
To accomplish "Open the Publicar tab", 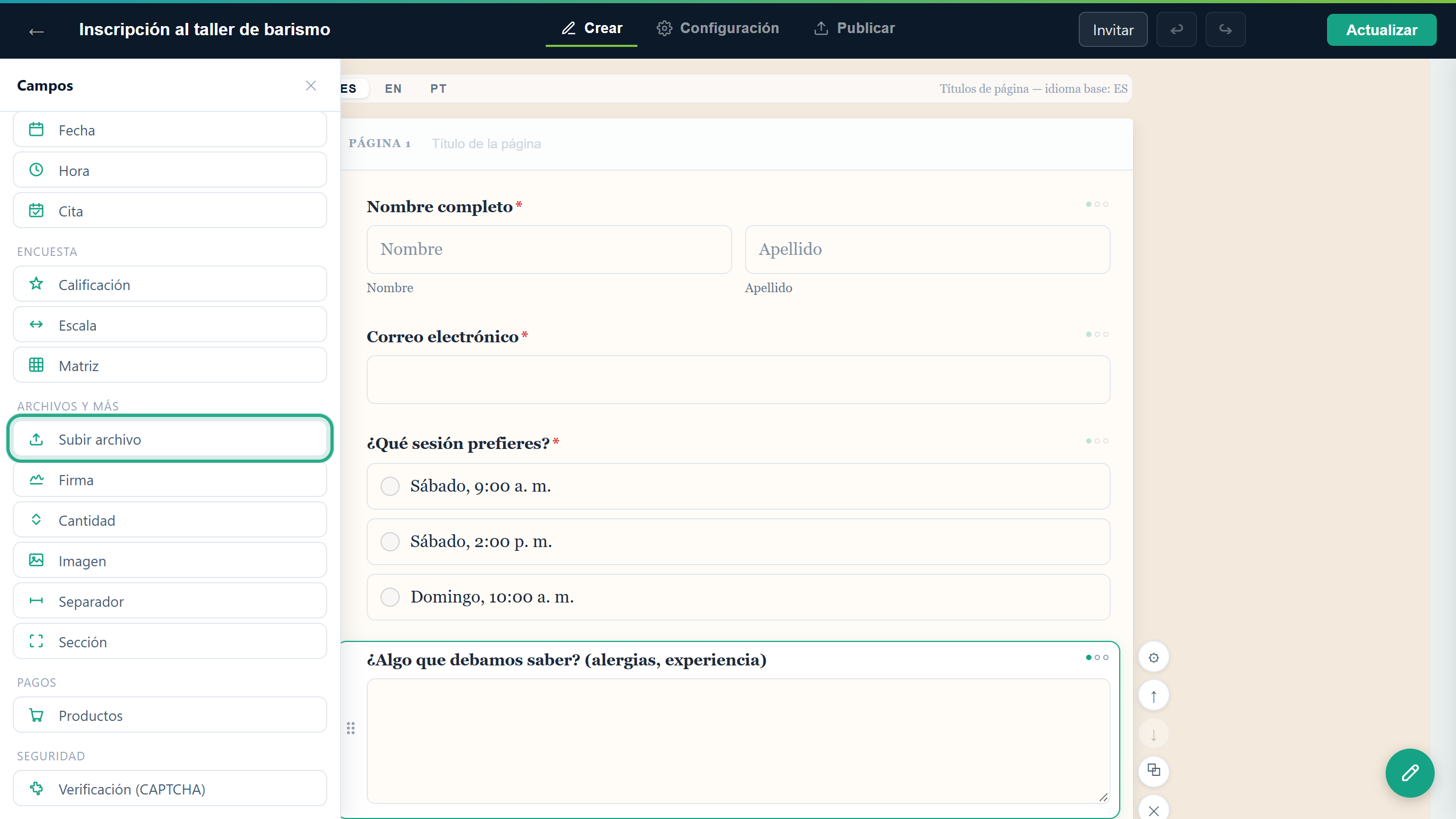I will tap(854, 28).
